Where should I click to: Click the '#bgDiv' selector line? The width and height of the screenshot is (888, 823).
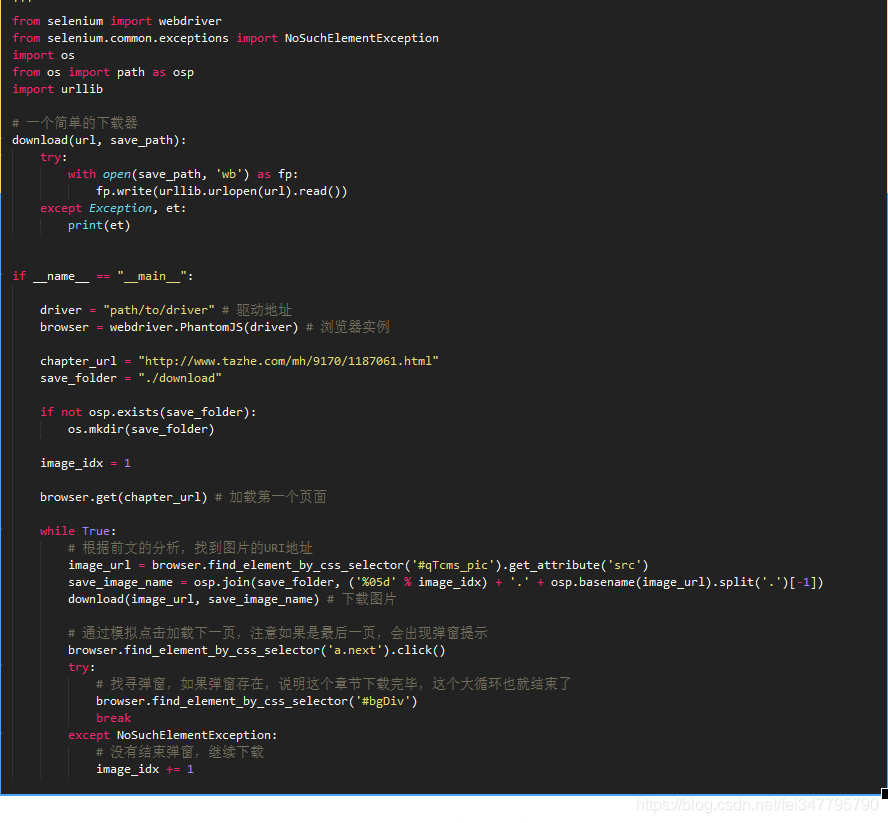click(257, 701)
